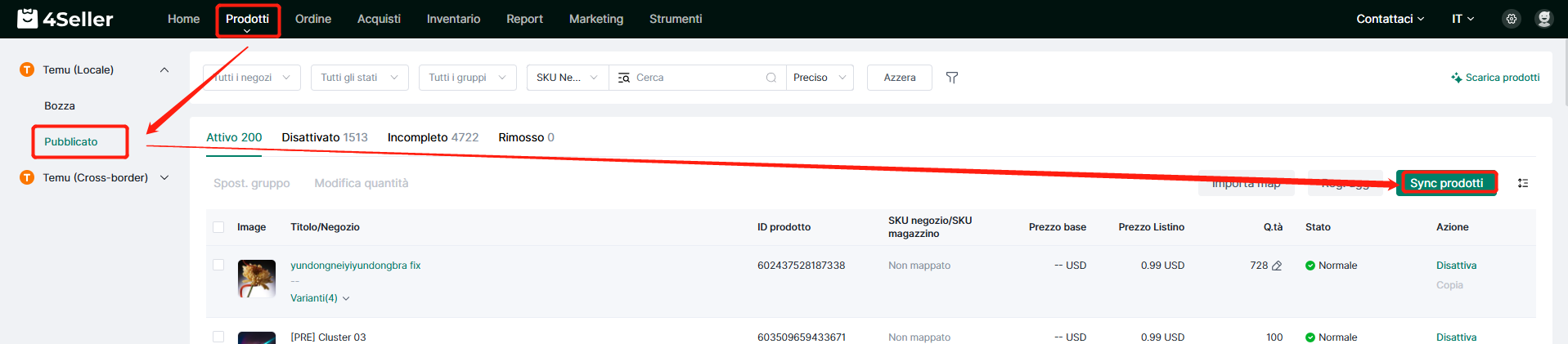Switch to the Attivo 200 tab
The image size is (1568, 344).
click(x=234, y=137)
